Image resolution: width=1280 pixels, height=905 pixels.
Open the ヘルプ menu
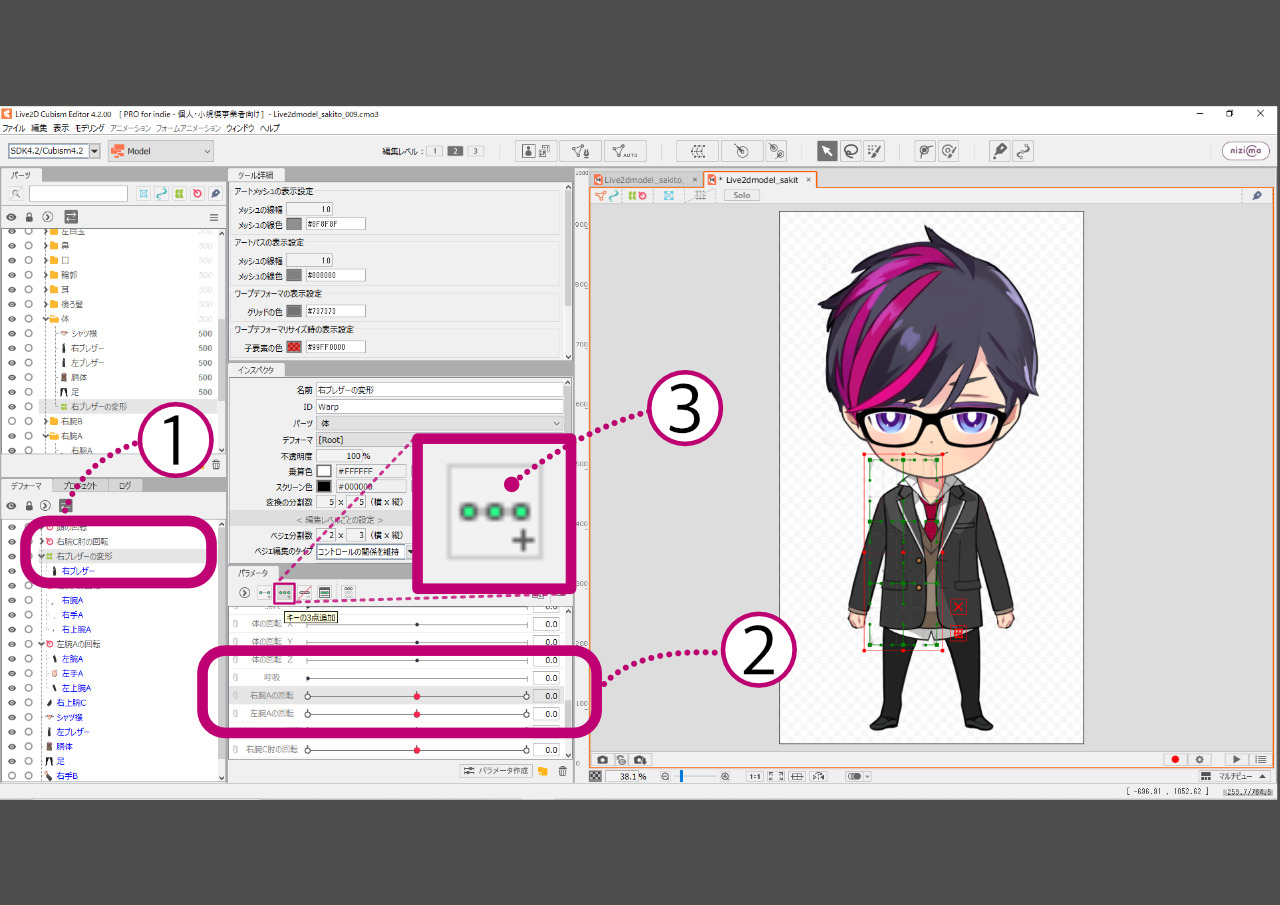270,128
